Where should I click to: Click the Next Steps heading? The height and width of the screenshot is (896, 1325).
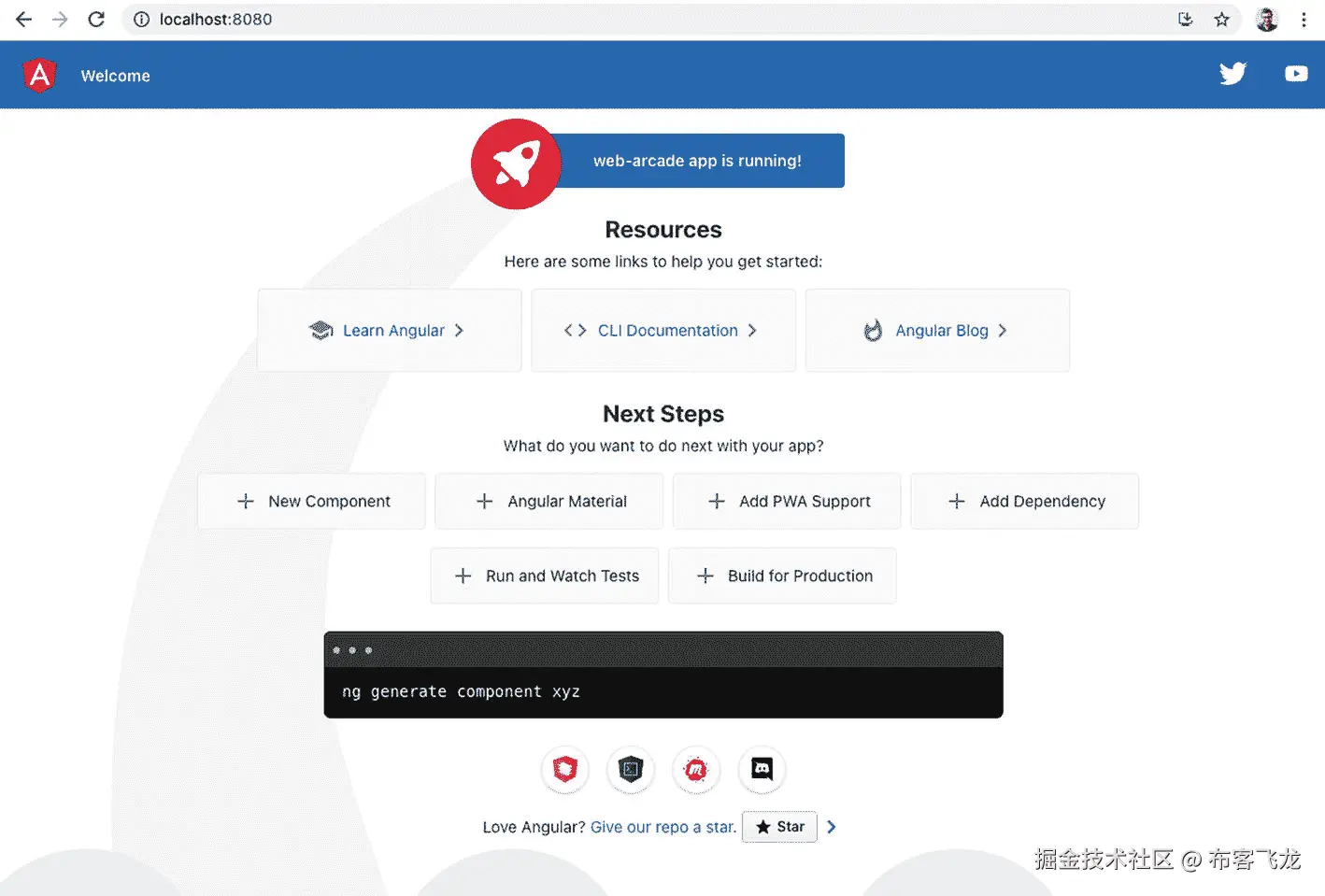pyautogui.click(x=663, y=414)
